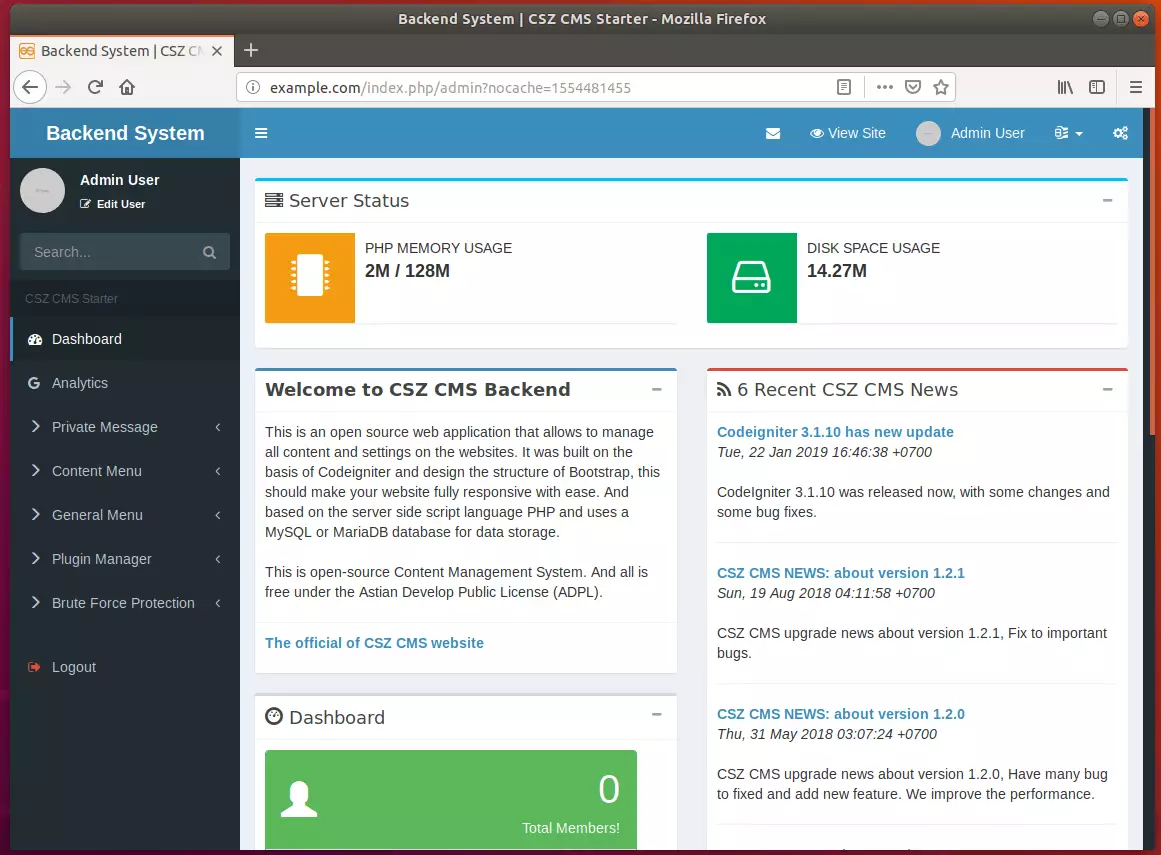This screenshot has height=855, width=1161.
Task: Open page actions three-dots menu
Action: click(x=884, y=87)
